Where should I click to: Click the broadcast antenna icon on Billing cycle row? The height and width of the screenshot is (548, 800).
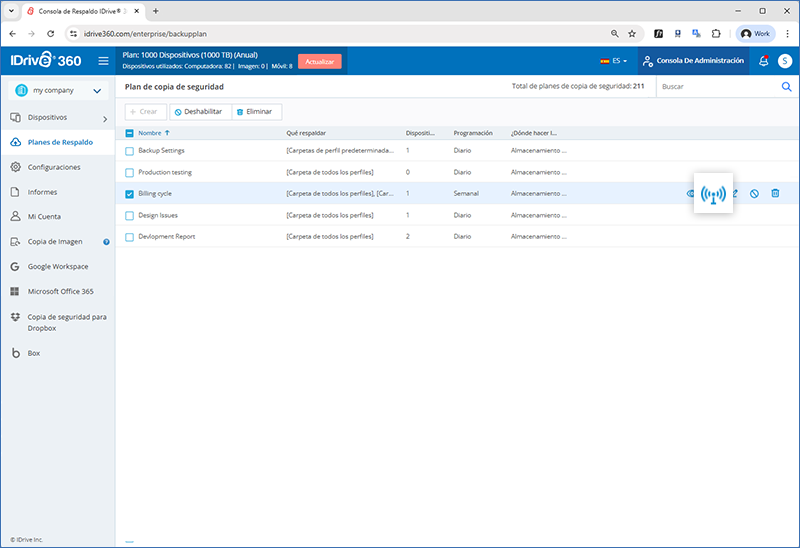[712, 193]
